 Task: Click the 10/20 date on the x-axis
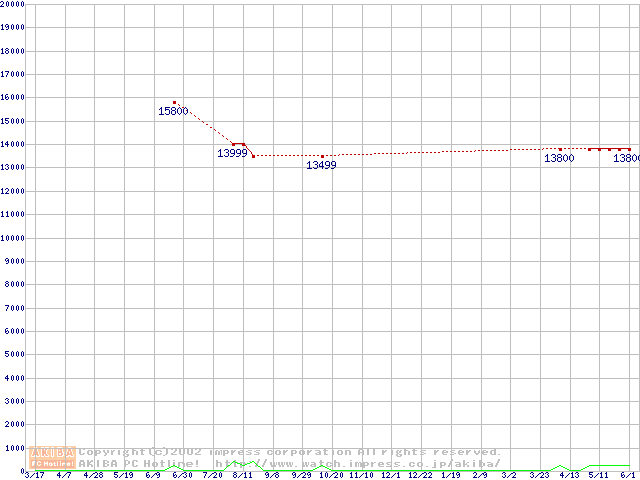pos(331,475)
